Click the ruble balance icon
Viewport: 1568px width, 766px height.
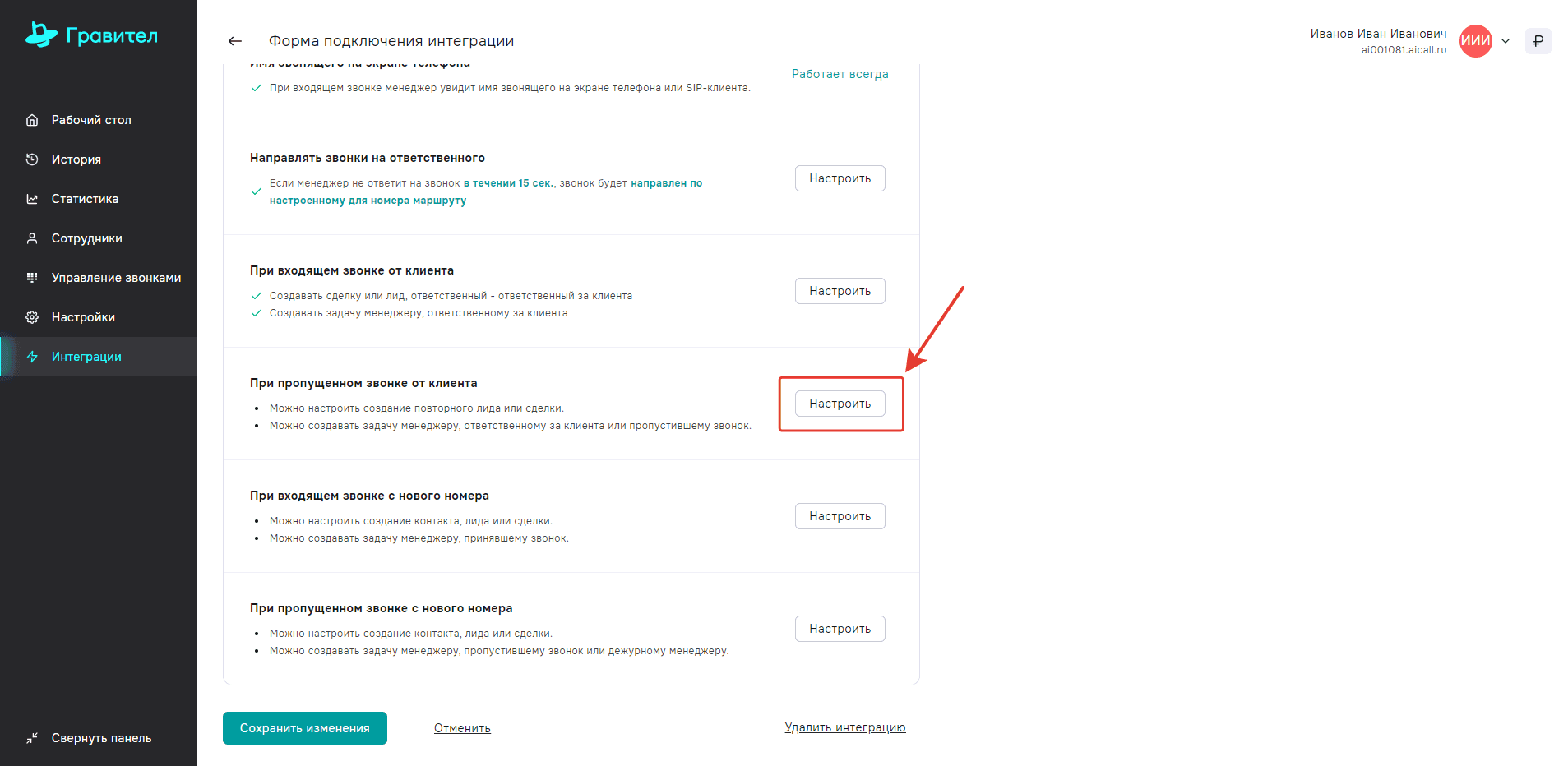pos(1538,41)
